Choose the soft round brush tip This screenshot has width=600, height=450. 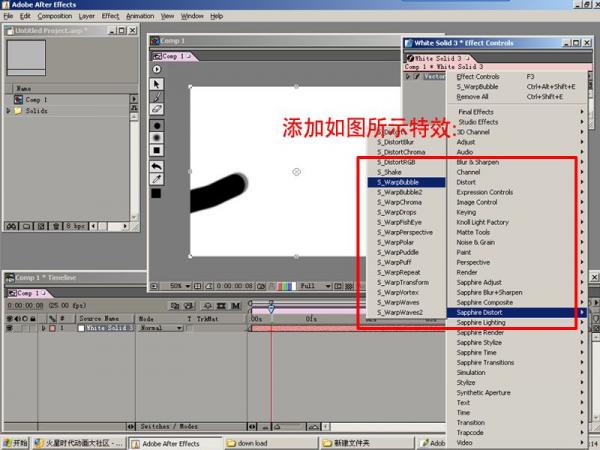pyautogui.click(x=157, y=138)
